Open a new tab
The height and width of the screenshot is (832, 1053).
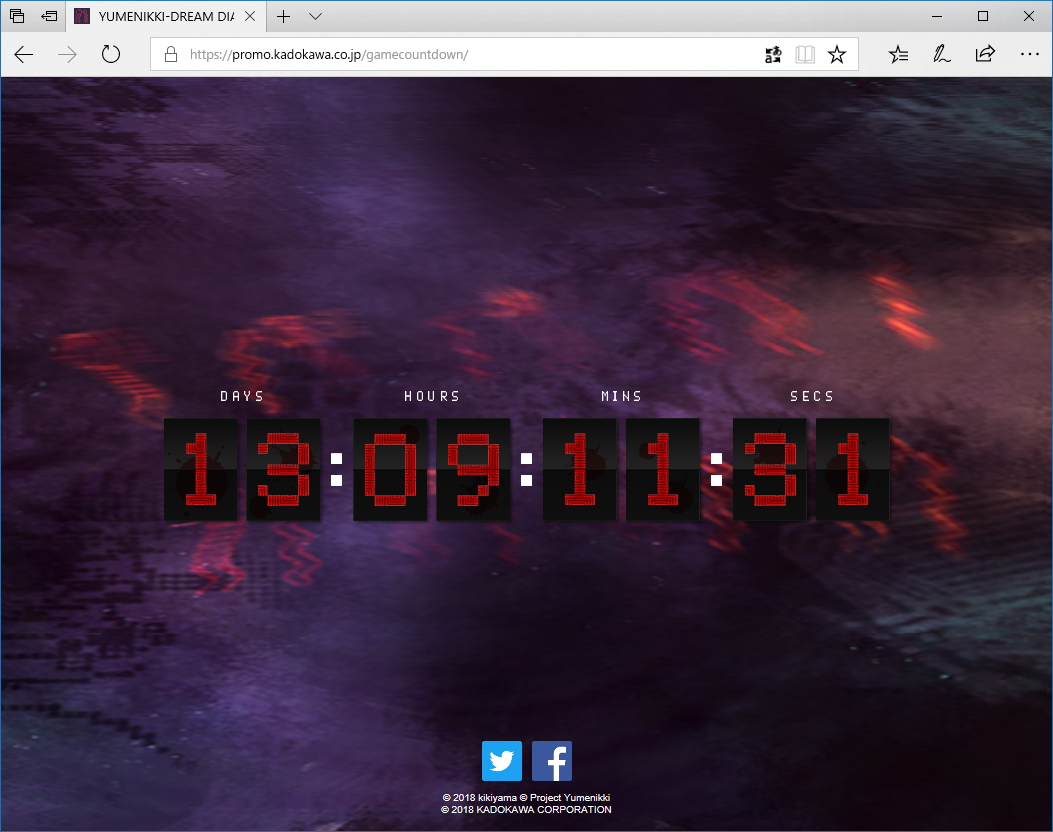[283, 16]
